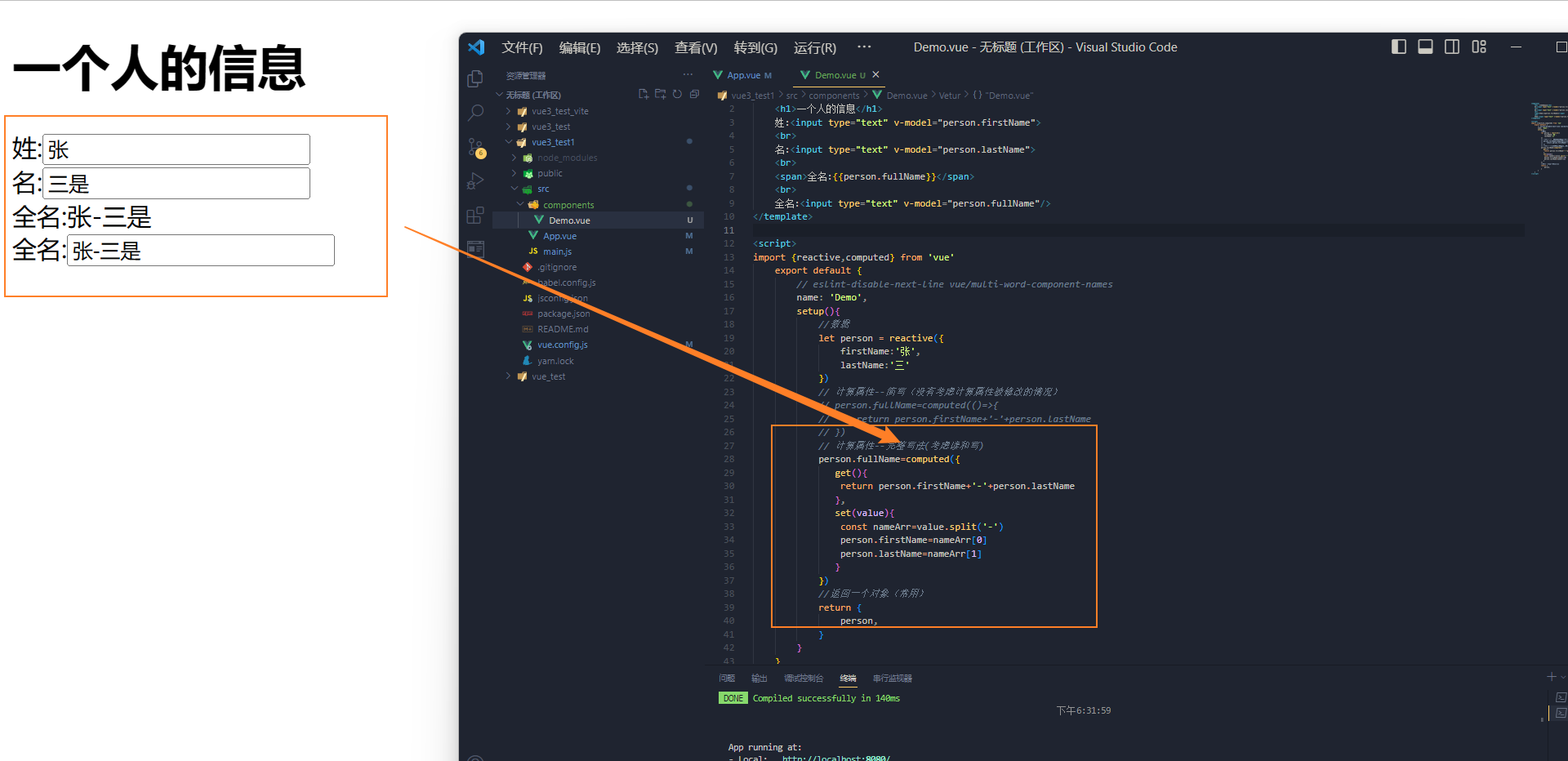Collapse all folders in the Explorer

coord(694,94)
